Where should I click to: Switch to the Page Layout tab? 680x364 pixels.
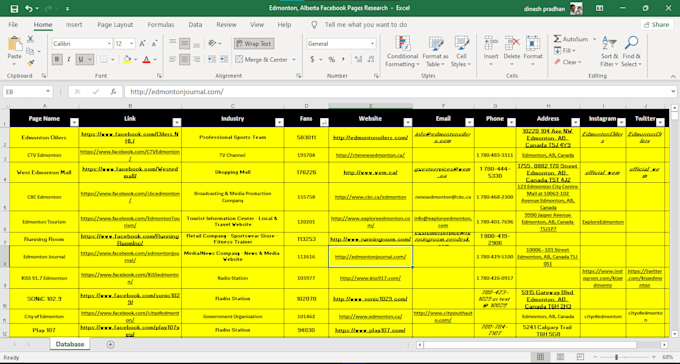click(x=115, y=25)
